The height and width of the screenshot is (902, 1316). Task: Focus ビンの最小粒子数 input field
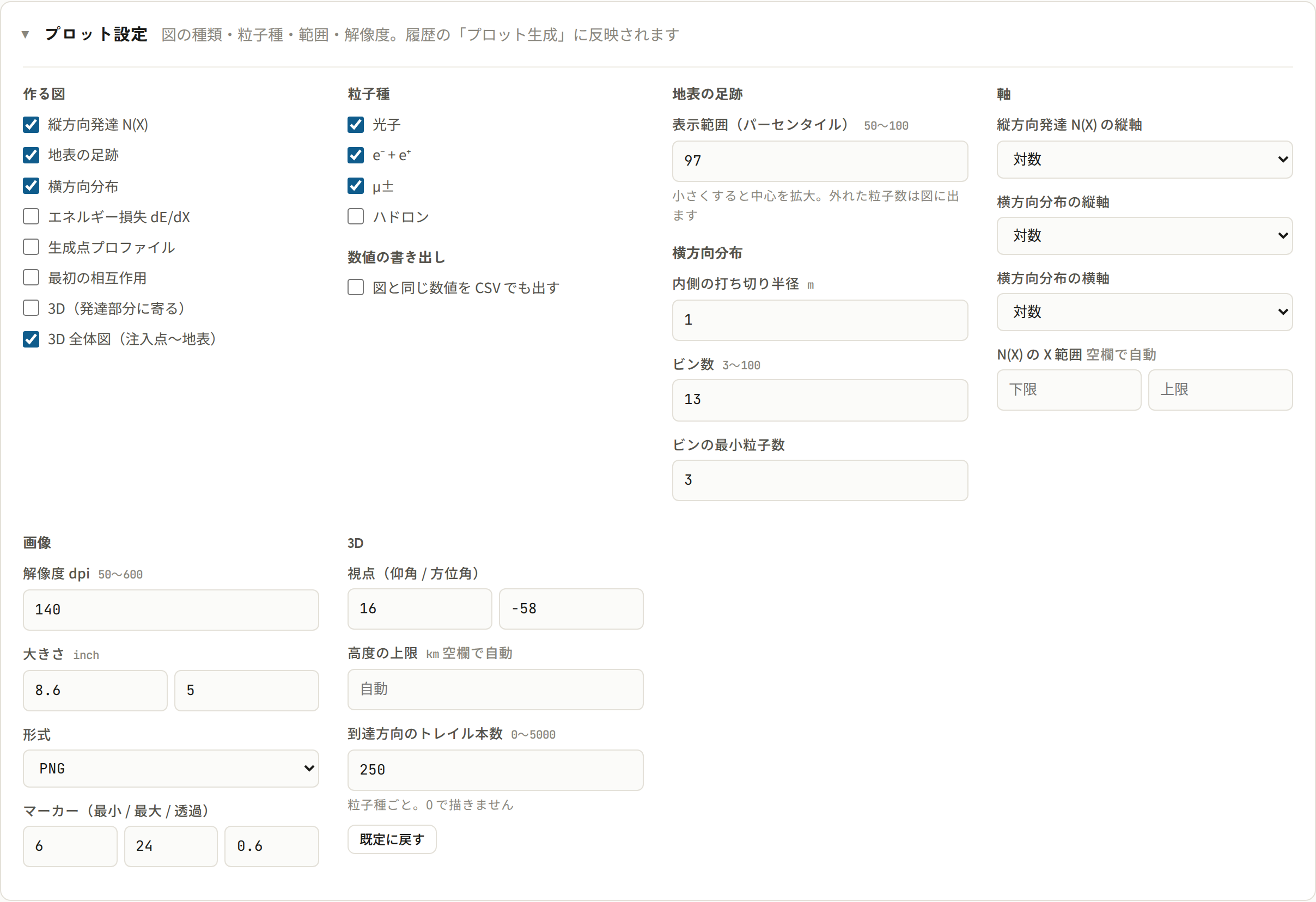click(x=820, y=481)
